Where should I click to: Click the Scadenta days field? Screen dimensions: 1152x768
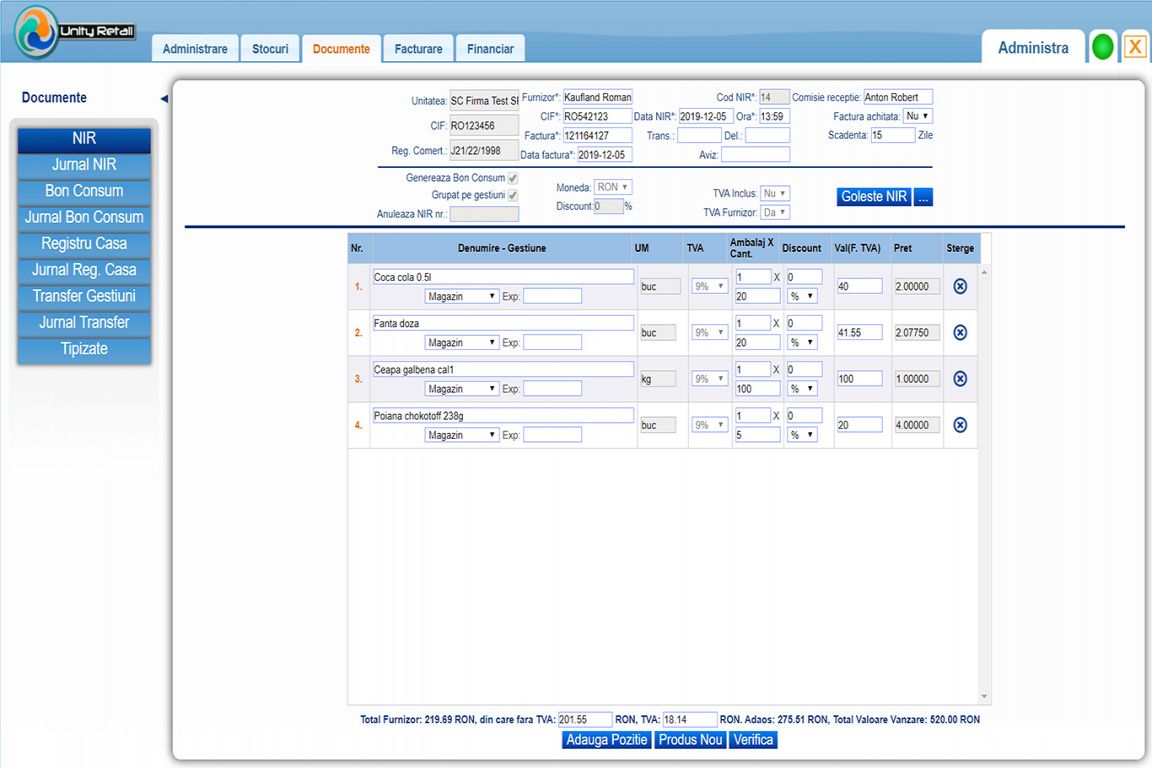[893, 135]
